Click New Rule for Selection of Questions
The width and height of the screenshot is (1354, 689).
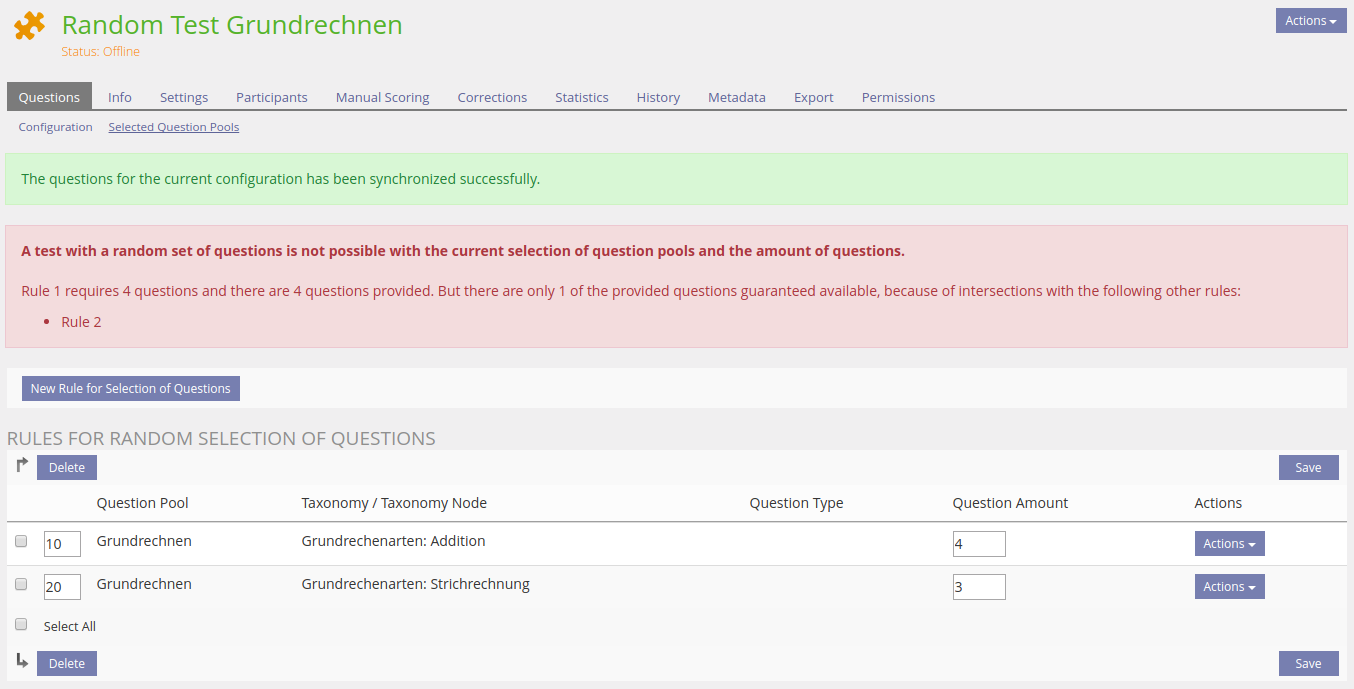[131, 389]
